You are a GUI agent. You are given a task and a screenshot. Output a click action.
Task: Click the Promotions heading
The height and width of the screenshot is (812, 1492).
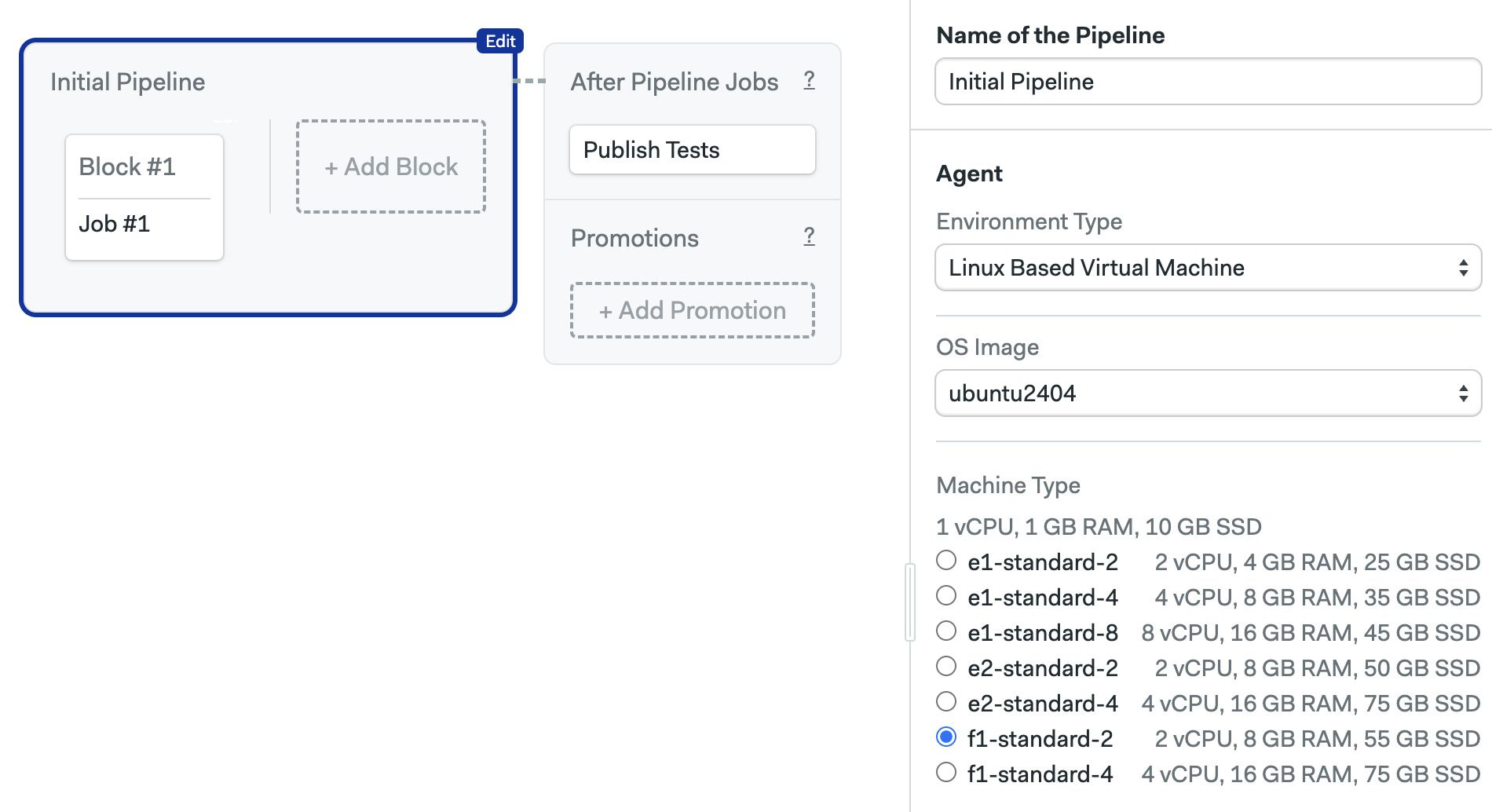(634, 238)
